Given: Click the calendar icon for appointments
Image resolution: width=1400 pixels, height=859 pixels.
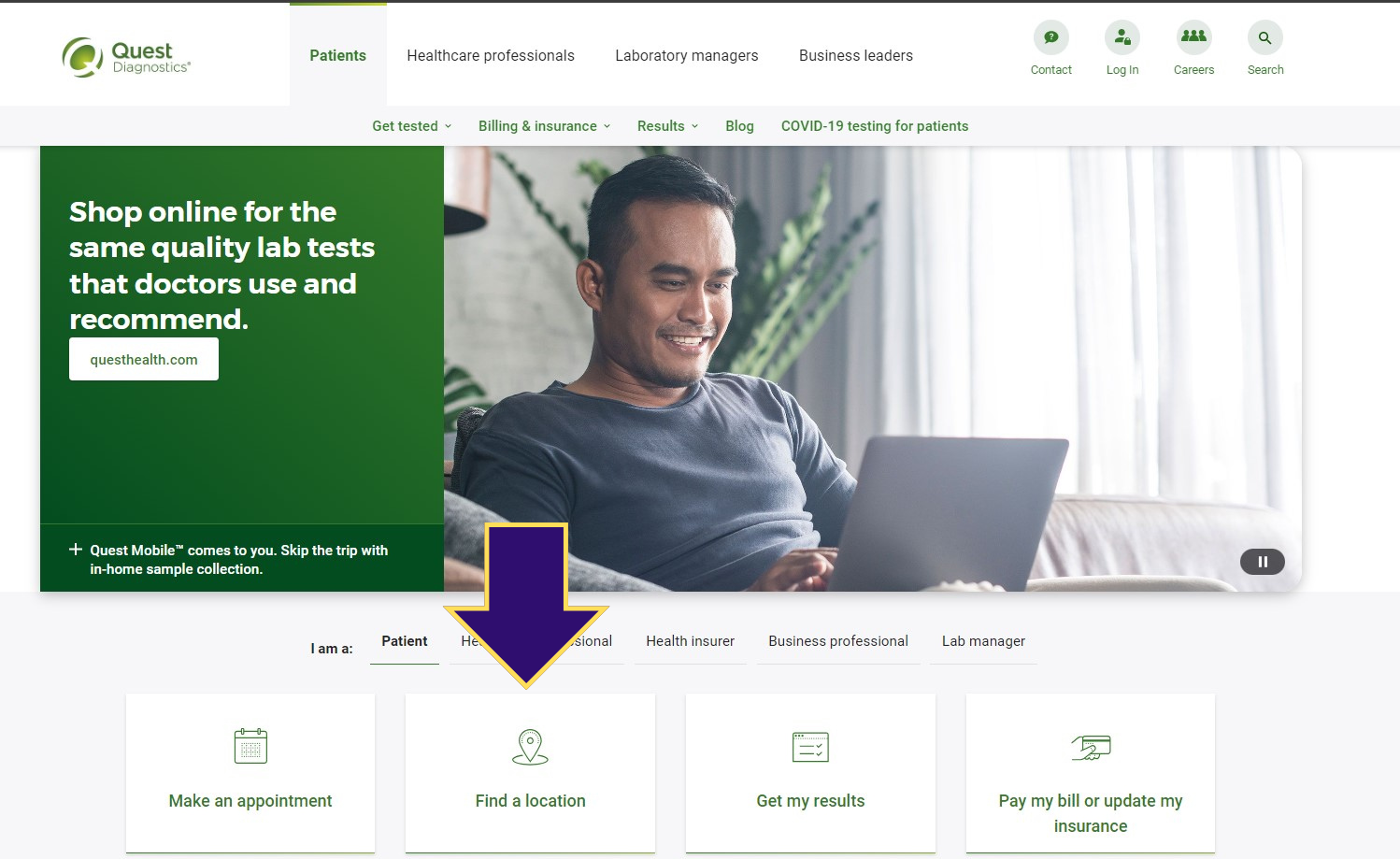Looking at the screenshot, I should point(250,746).
